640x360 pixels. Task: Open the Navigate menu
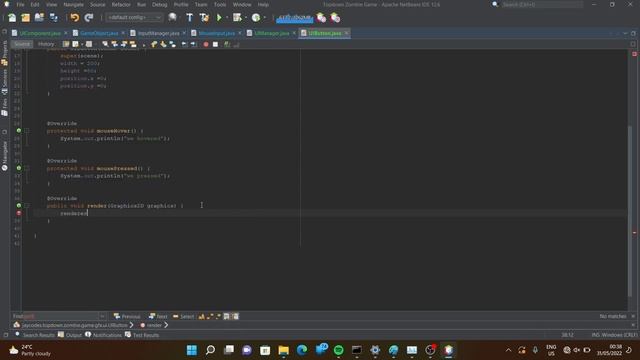pyautogui.click(x=73, y=4)
